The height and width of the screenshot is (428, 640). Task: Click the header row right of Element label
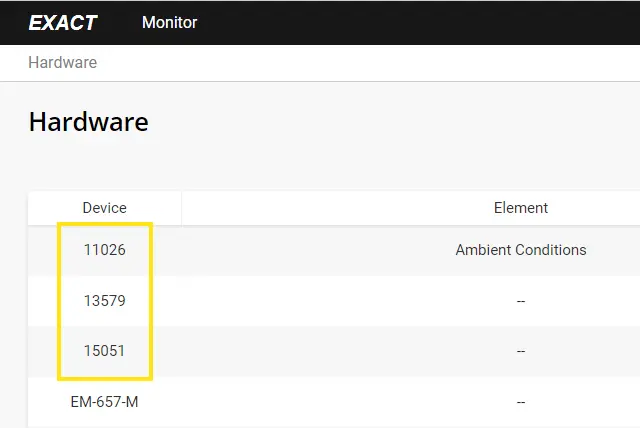tap(600, 208)
